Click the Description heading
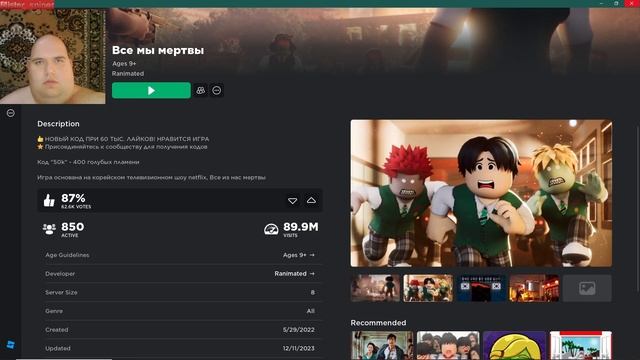Image resolution: width=640 pixels, height=360 pixels. 58,124
